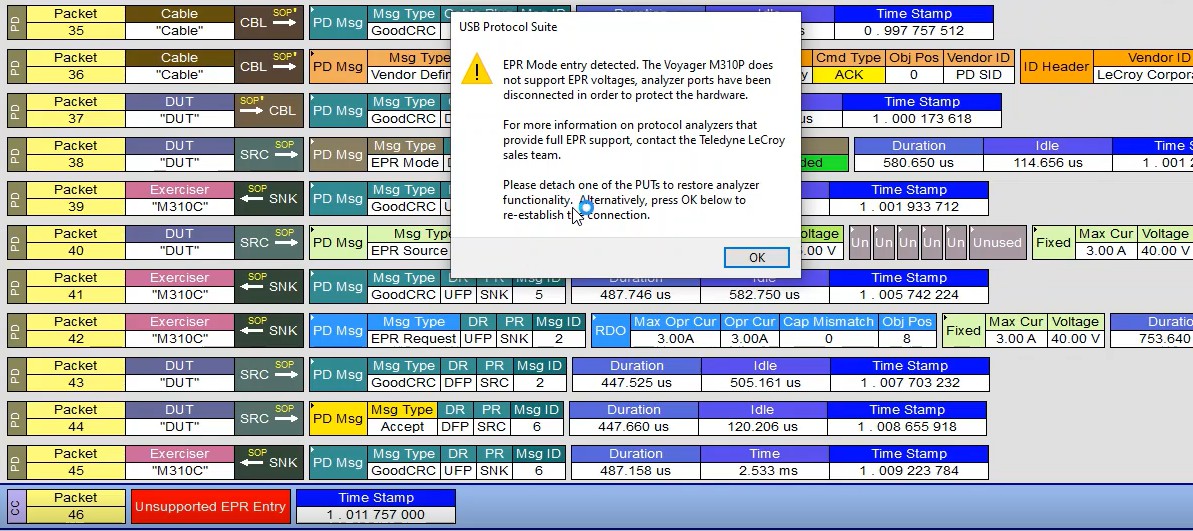
Task: Click the yellow warning triangle icon in dialog
Action: pos(476,69)
